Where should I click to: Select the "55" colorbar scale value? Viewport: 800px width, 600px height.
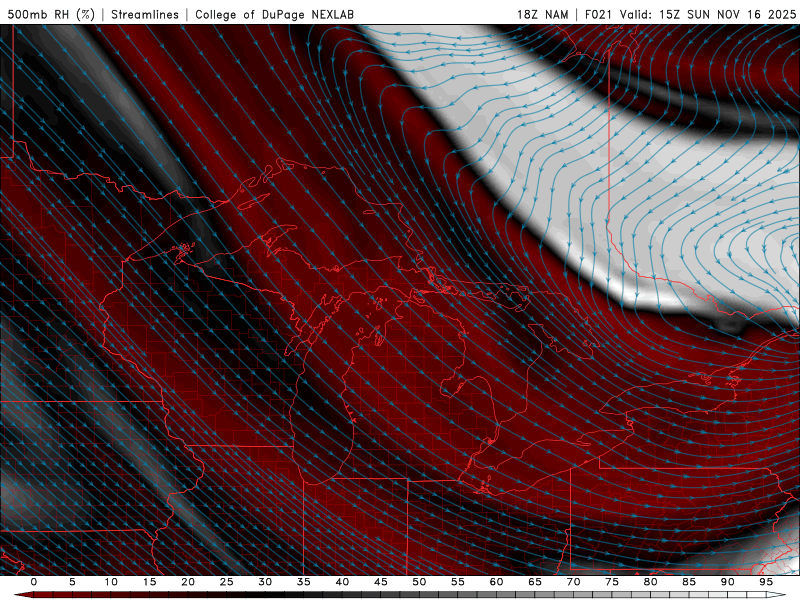(458, 582)
